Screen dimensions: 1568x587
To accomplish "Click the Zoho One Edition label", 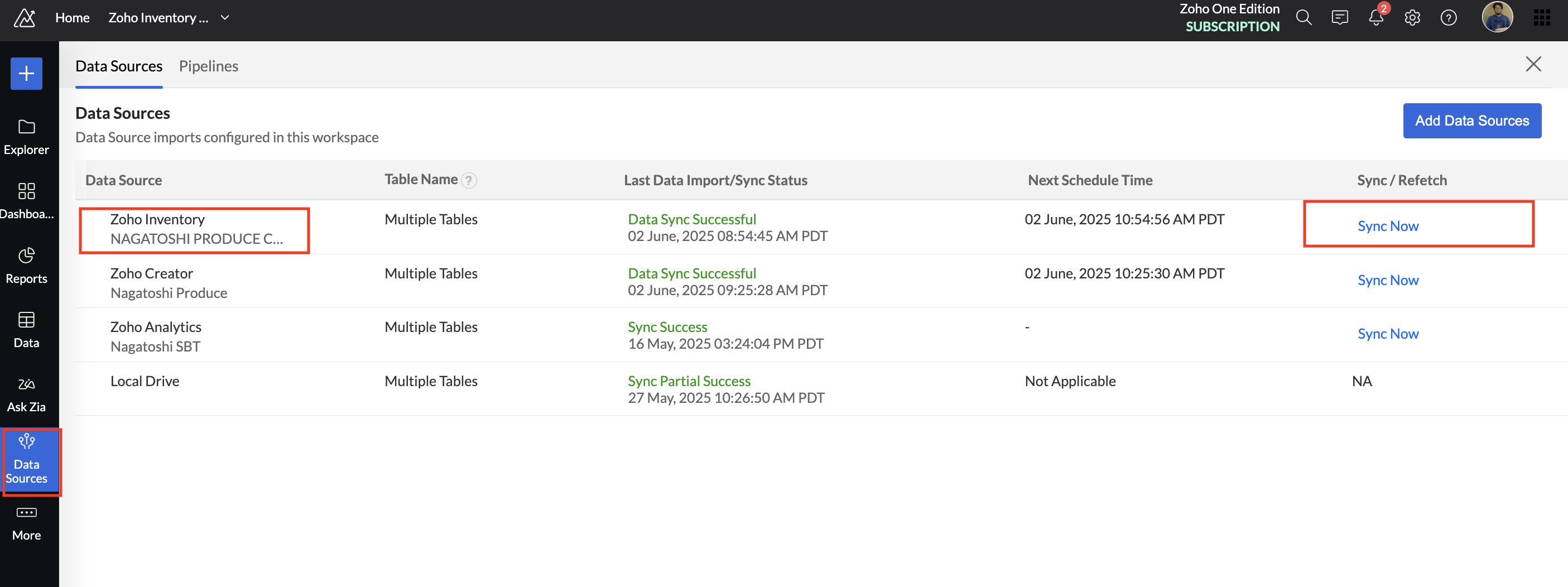I will pyautogui.click(x=1229, y=9).
